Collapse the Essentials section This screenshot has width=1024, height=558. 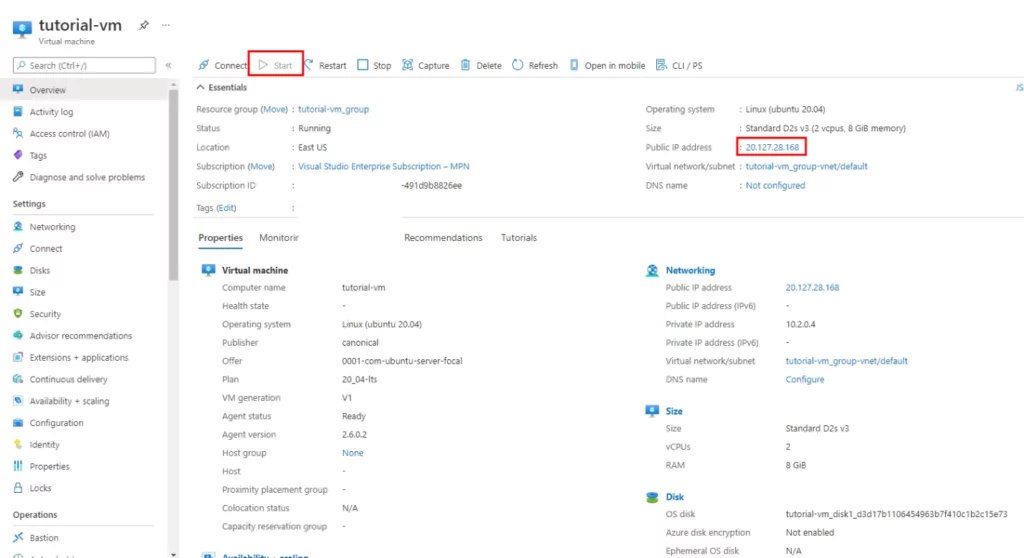click(x=221, y=88)
